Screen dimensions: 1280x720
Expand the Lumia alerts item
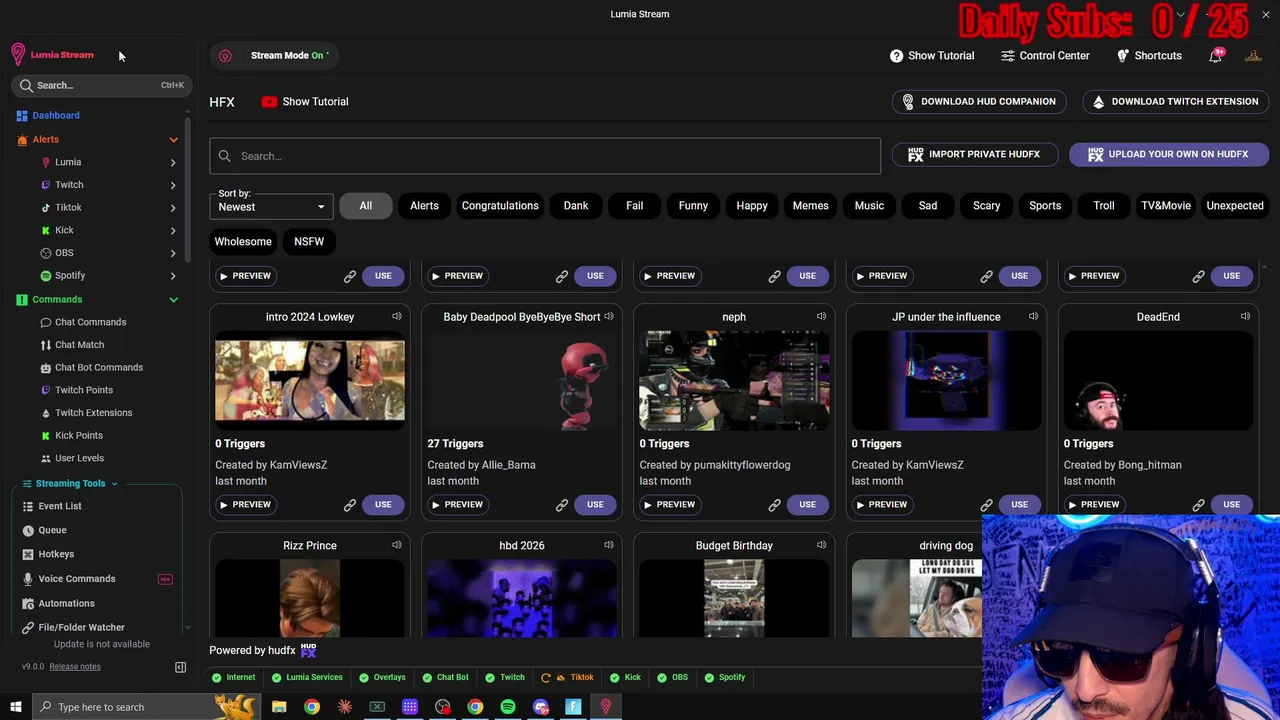(x=173, y=162)
